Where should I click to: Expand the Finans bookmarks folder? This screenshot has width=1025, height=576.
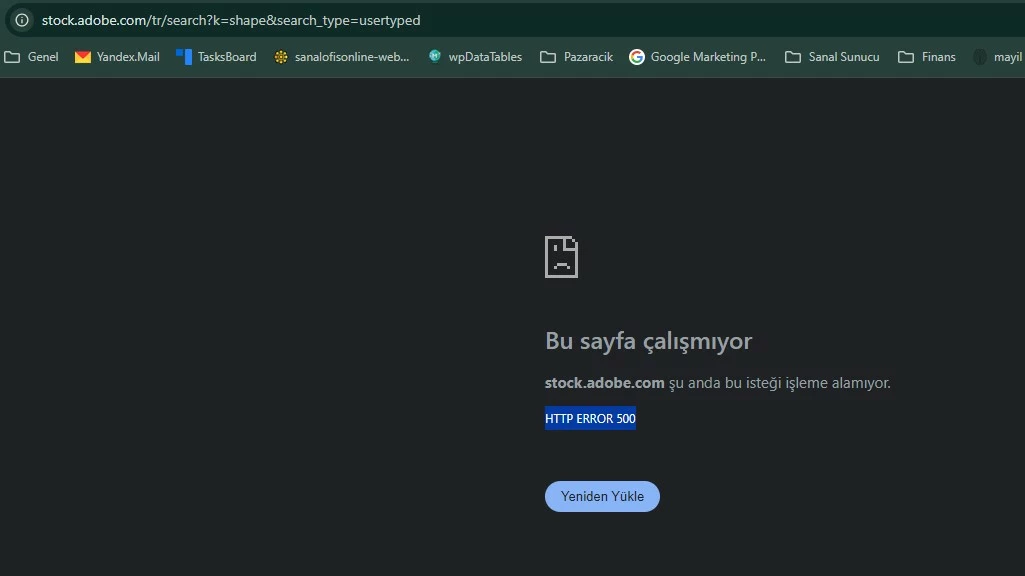(927, 57)
